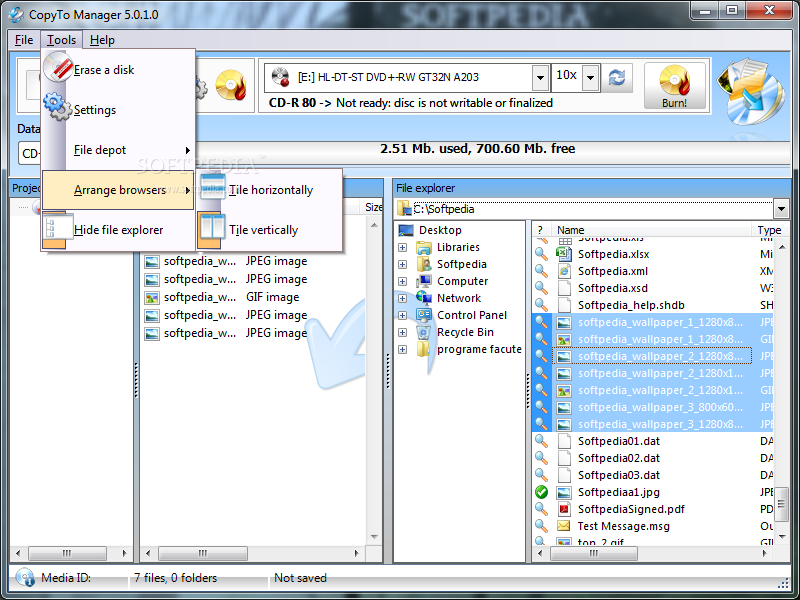Sort file explorer by Name column
Viewport: 800px width, 600px height.
[x=652, y=230]
